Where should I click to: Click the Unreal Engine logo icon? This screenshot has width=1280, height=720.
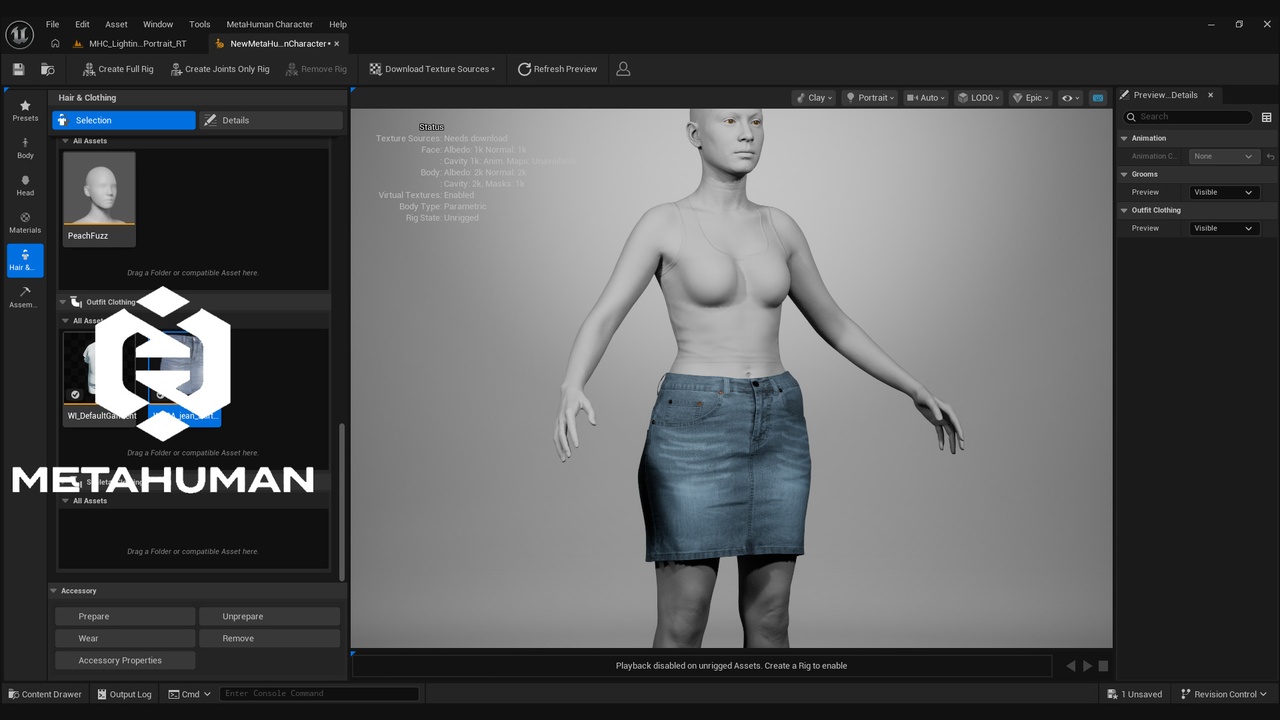pyautogui.click(x=20, y=34)
